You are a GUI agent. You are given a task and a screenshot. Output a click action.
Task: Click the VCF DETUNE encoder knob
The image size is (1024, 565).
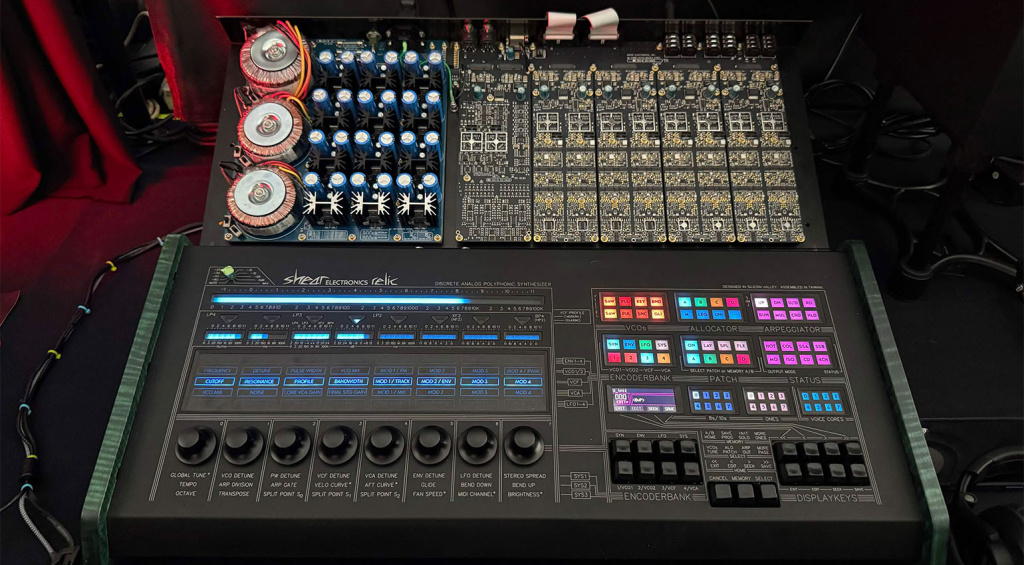(x=338, y=444)
